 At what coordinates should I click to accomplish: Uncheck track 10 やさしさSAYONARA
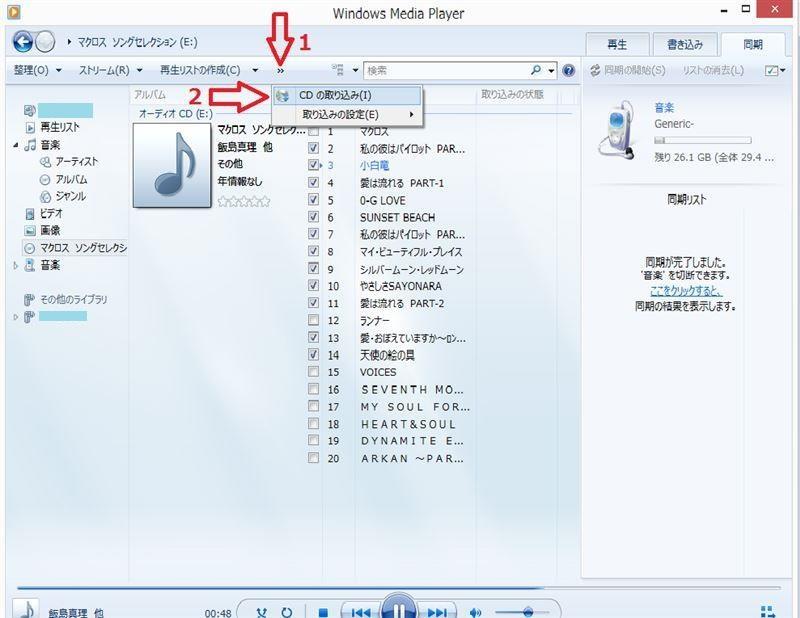click(314, 285)
